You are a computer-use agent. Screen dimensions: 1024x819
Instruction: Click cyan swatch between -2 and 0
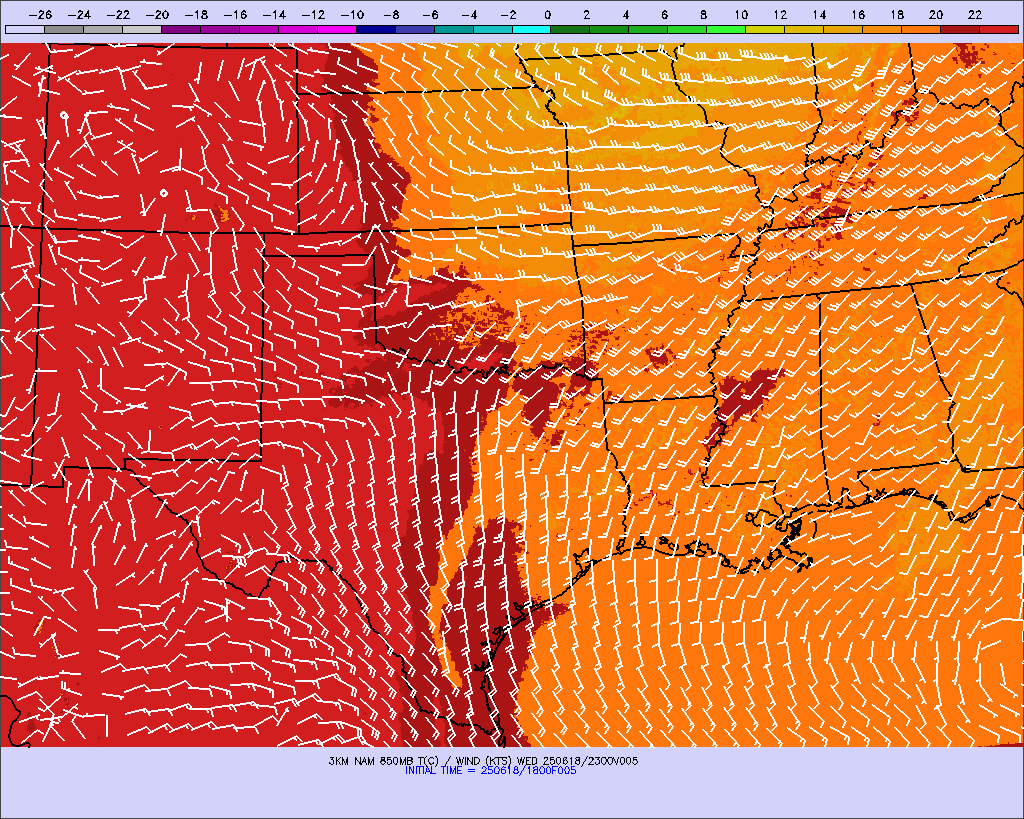pos(532,29)
